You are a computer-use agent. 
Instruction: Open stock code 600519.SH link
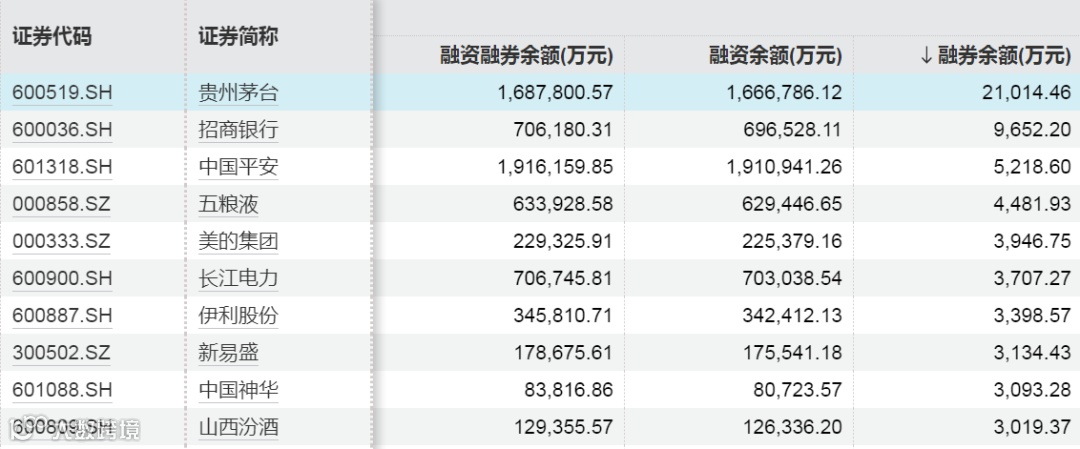pos(62,93)
